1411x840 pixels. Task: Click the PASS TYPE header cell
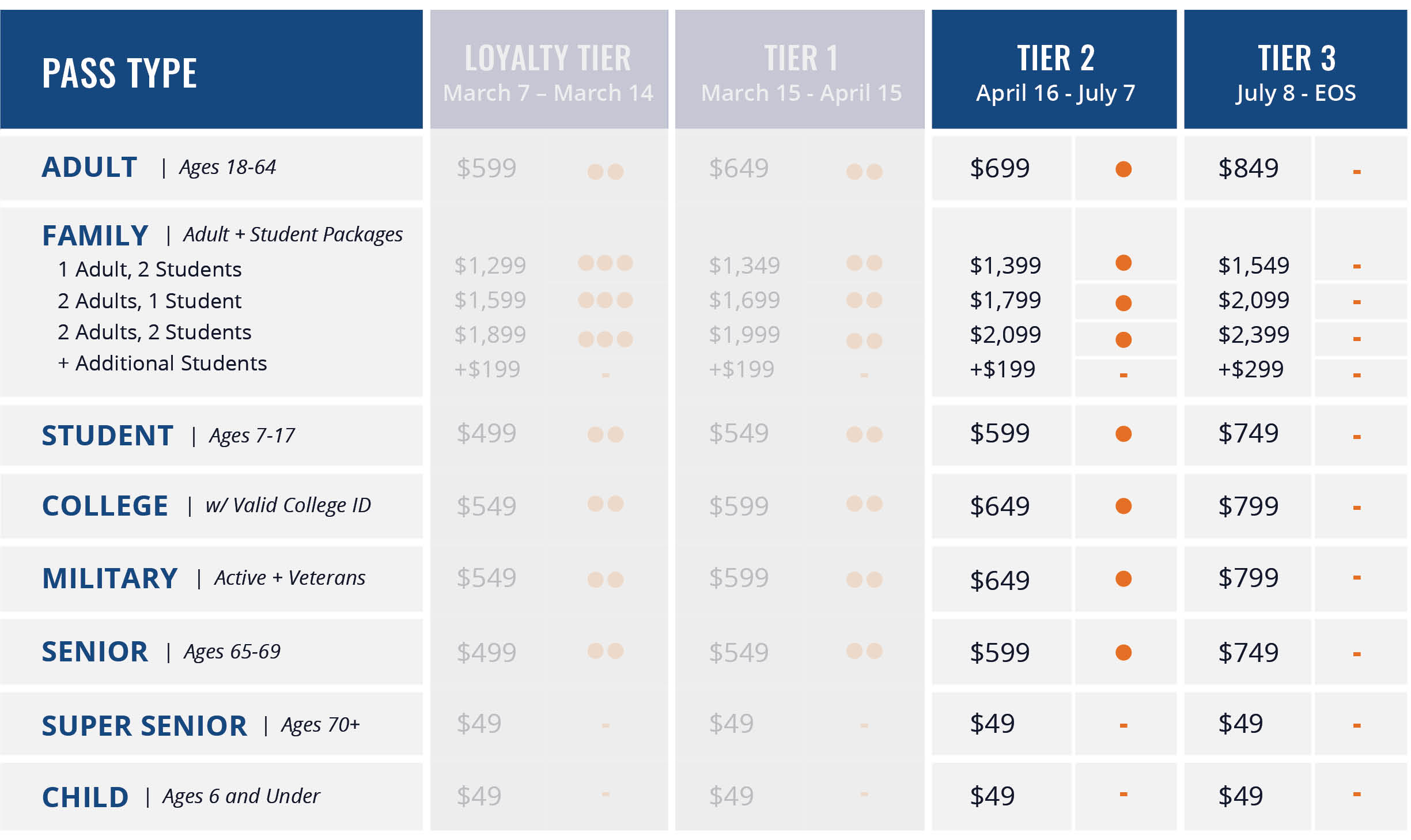[x=119, y=73]
